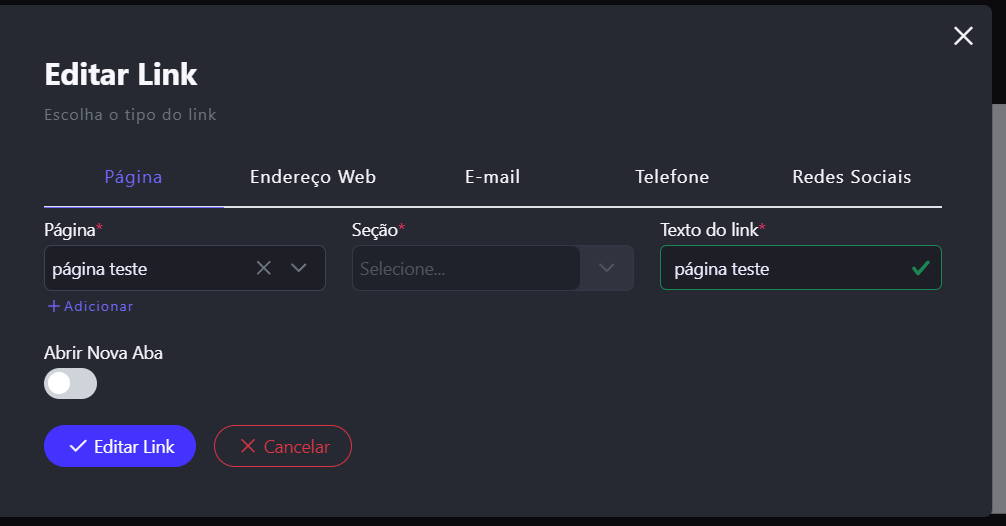Switch to the Endereço Web tab
This screenshot has width=1006, height=526.
click(x=313, y=177)
